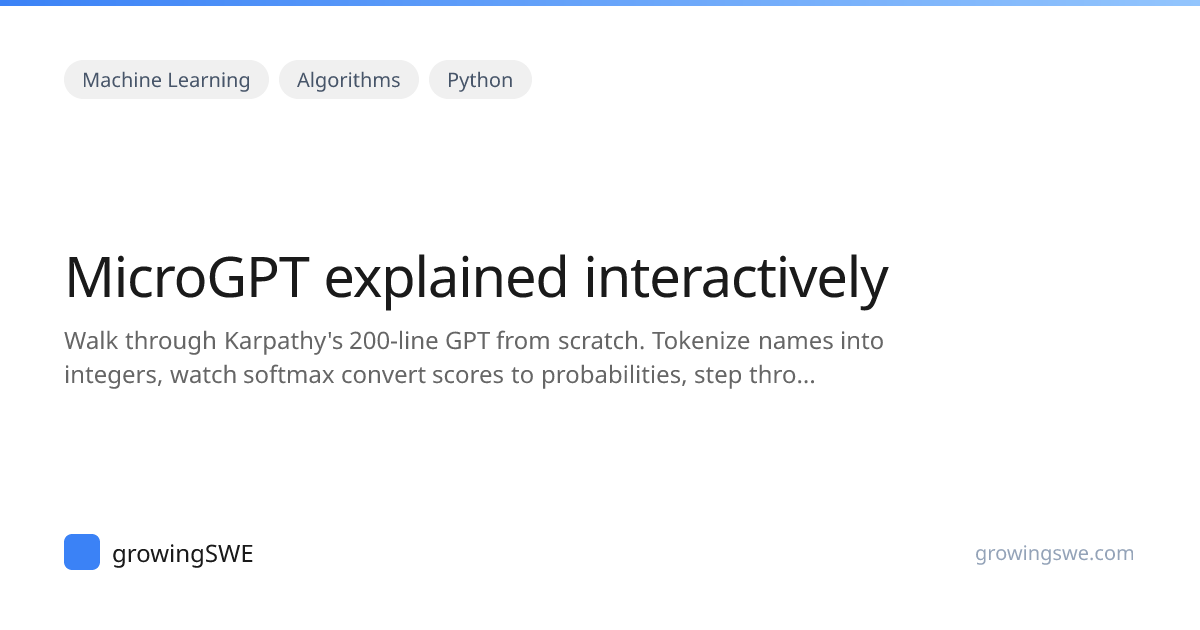
Task: Click the 200-line text in the description
Action: (x=394, y=341)
